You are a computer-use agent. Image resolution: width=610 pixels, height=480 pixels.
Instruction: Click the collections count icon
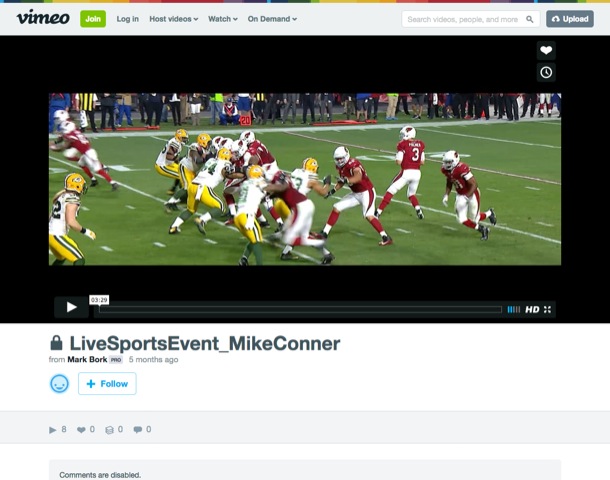(x=109, y=430)
